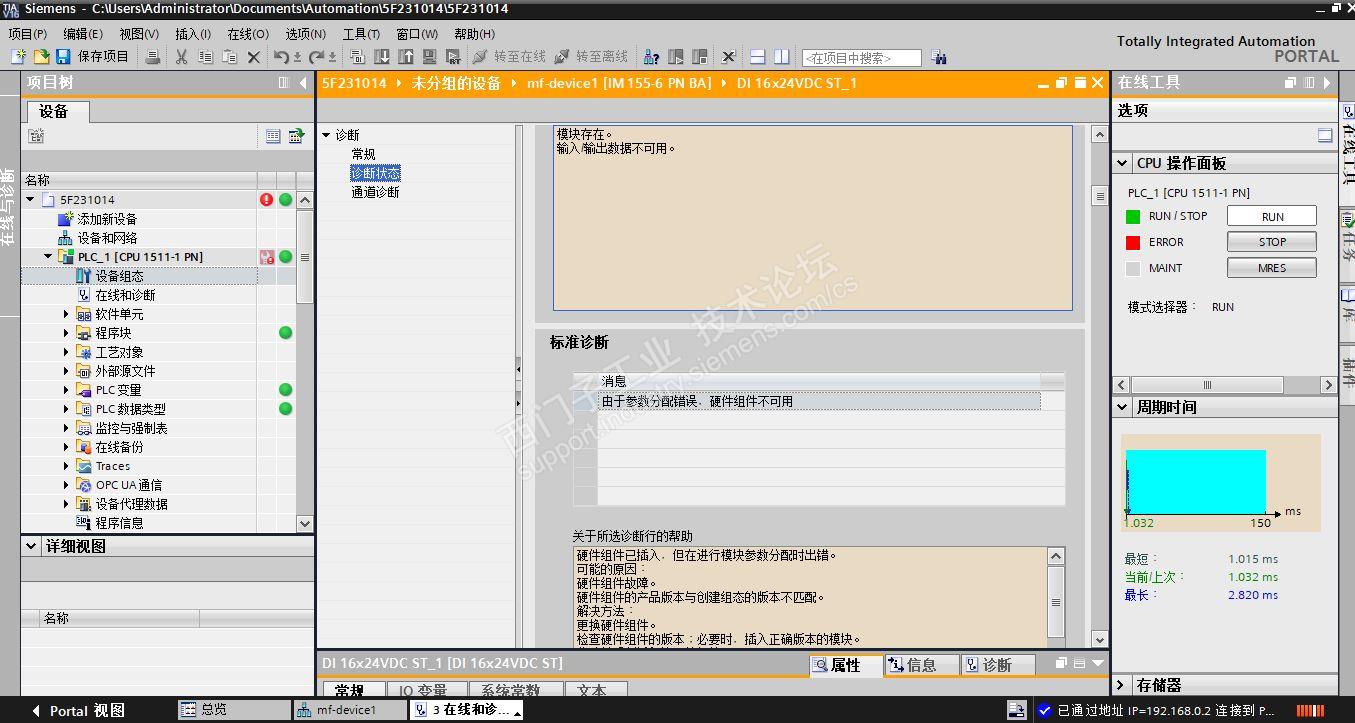Expand the 监控与强制表 tree node
Screen dimensions: 1355x723
[66, 428]
